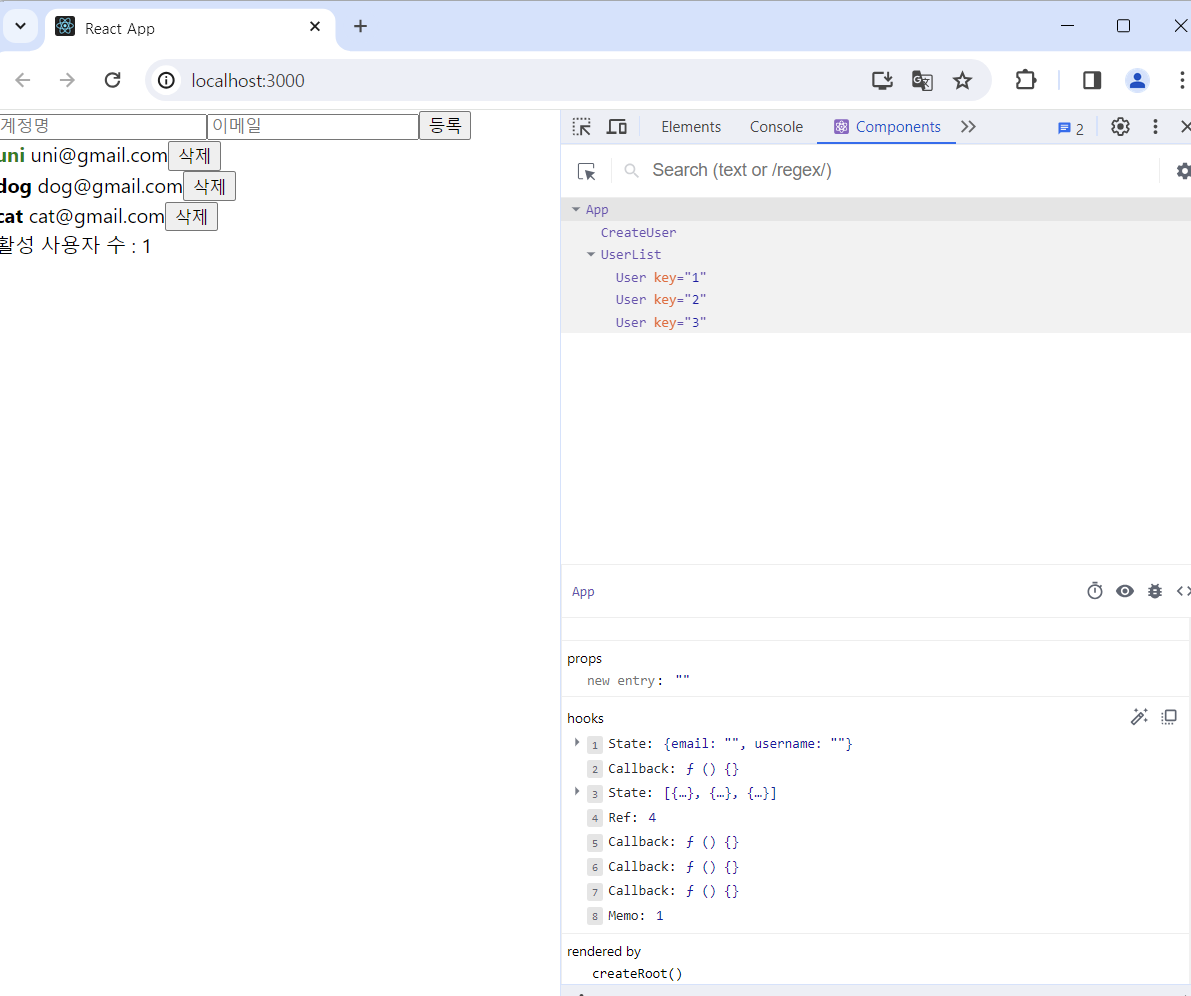Expand the State array hook with three objects

pyautogui.click(x=577, y=792)
